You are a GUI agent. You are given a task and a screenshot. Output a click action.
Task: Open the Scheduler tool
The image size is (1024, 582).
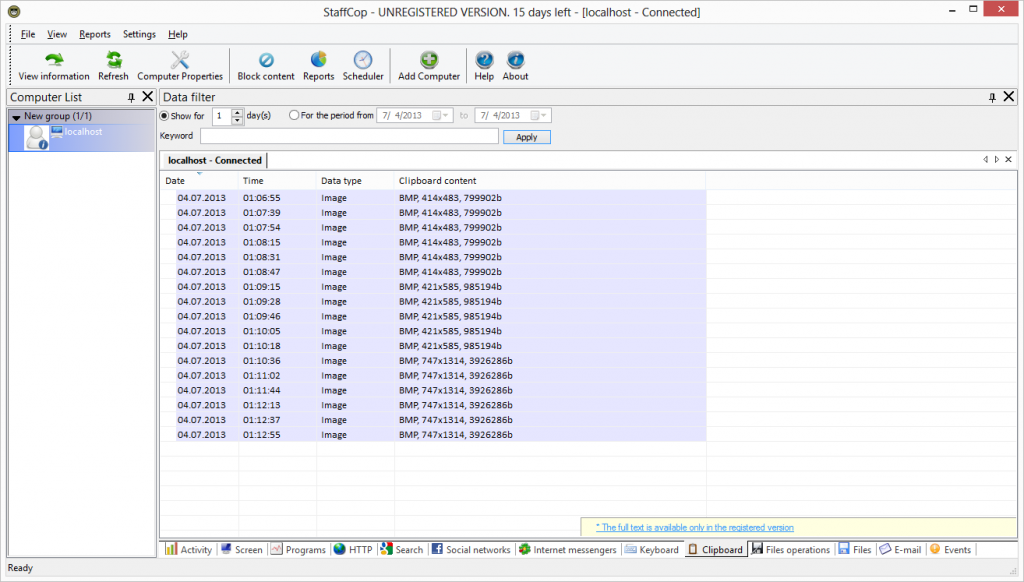[363, 66]
